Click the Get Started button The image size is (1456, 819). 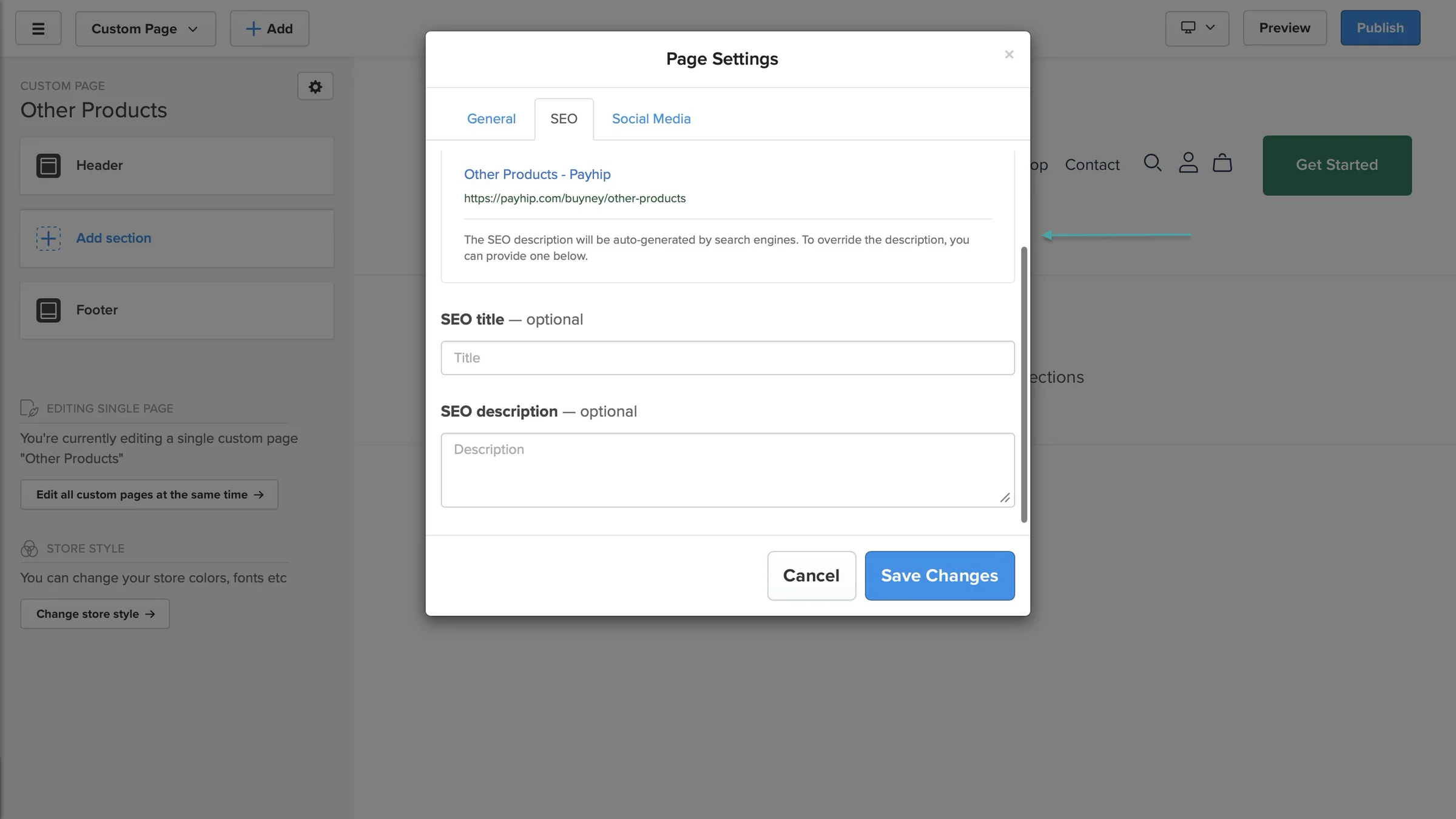1337,166
